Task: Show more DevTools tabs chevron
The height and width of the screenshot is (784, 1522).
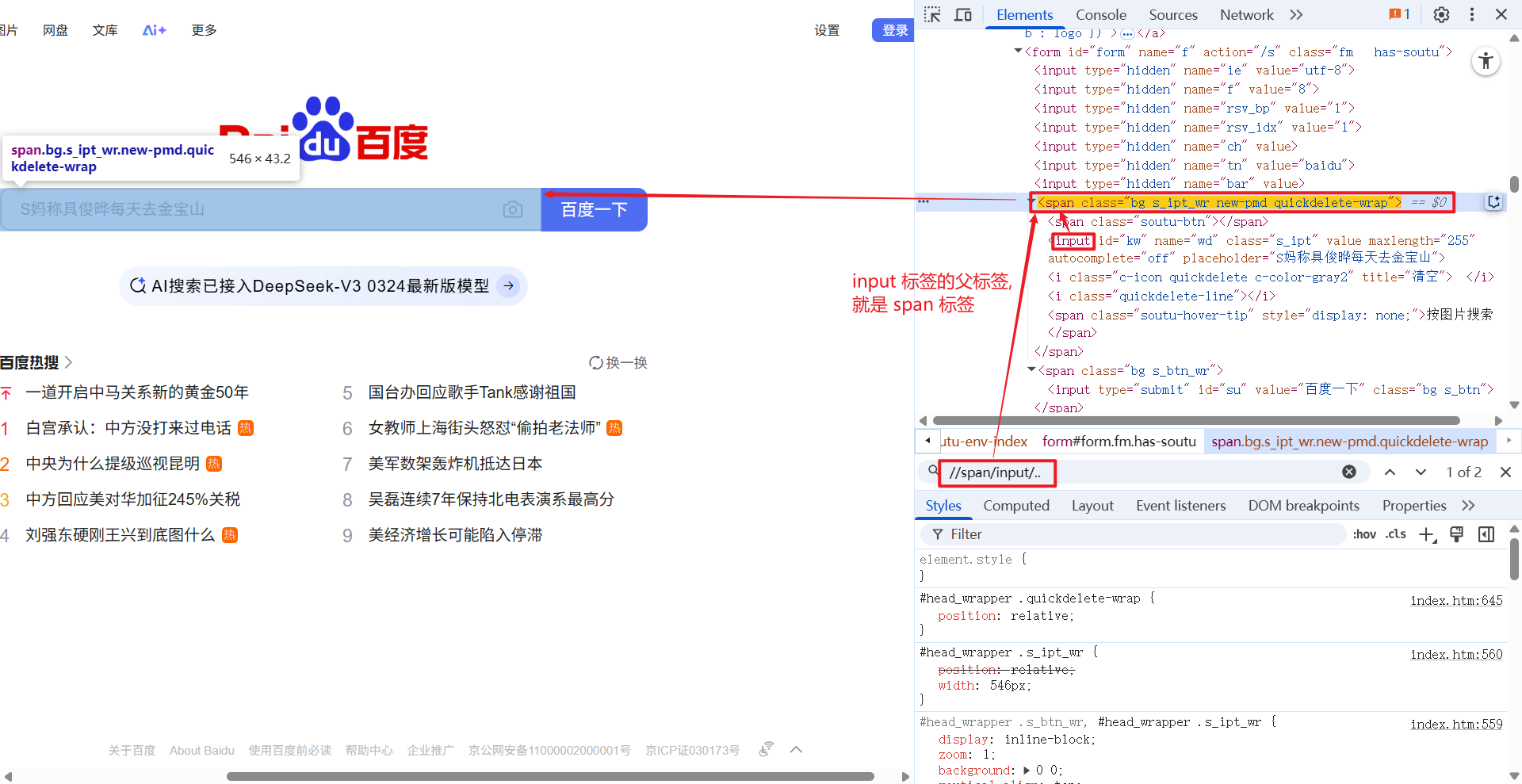Action: 1296,14
